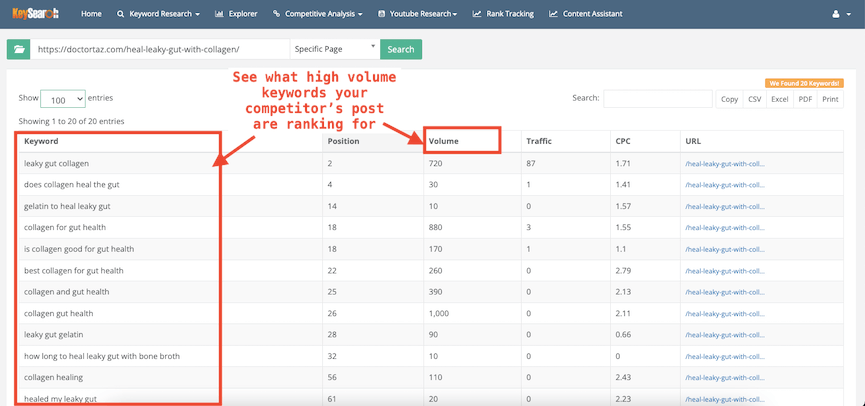Open URL link in leaky gut collagen row
Viewport: 865px width, 406px height.
[725, 163]
